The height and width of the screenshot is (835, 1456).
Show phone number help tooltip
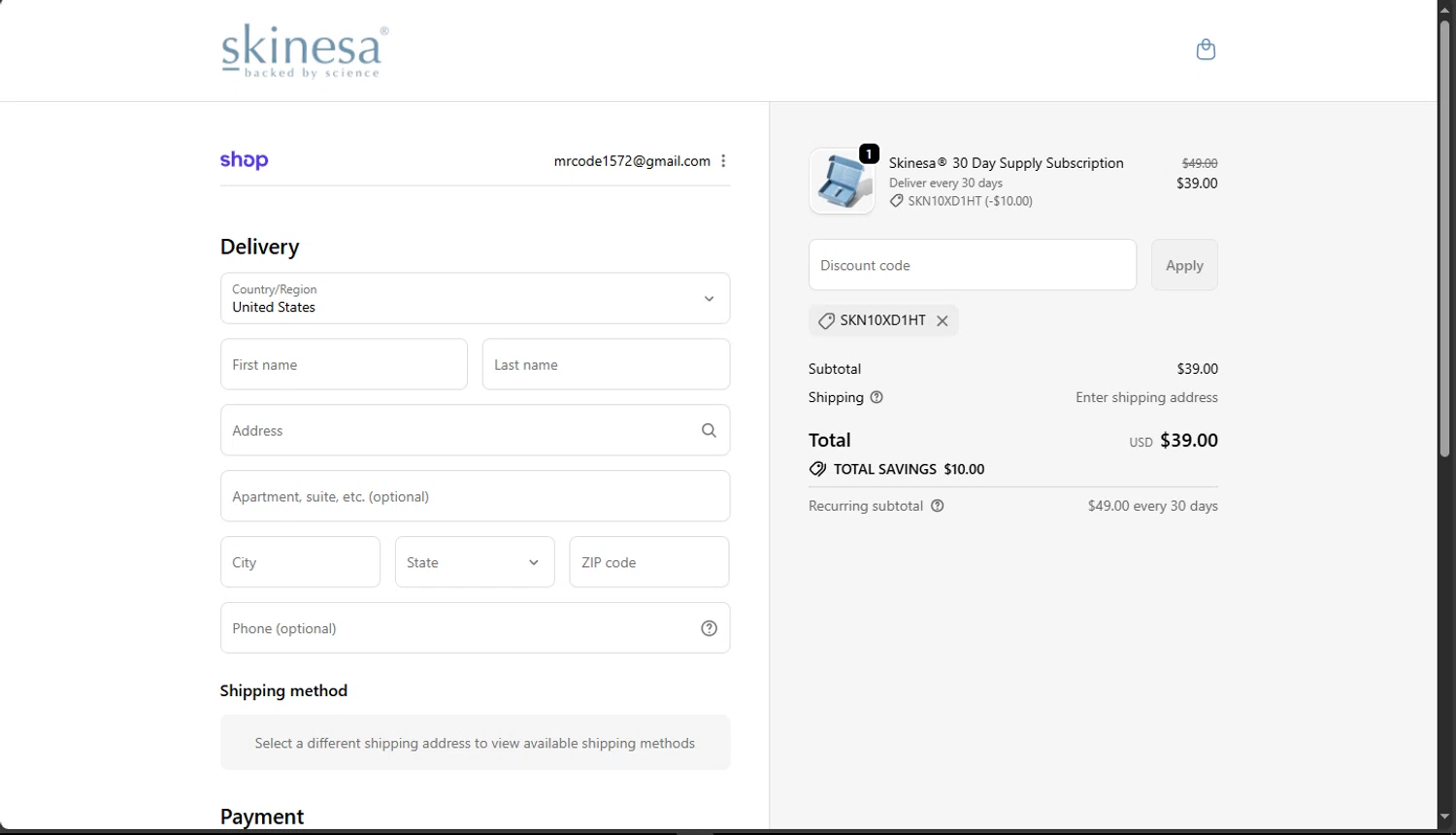pos(709,628)
